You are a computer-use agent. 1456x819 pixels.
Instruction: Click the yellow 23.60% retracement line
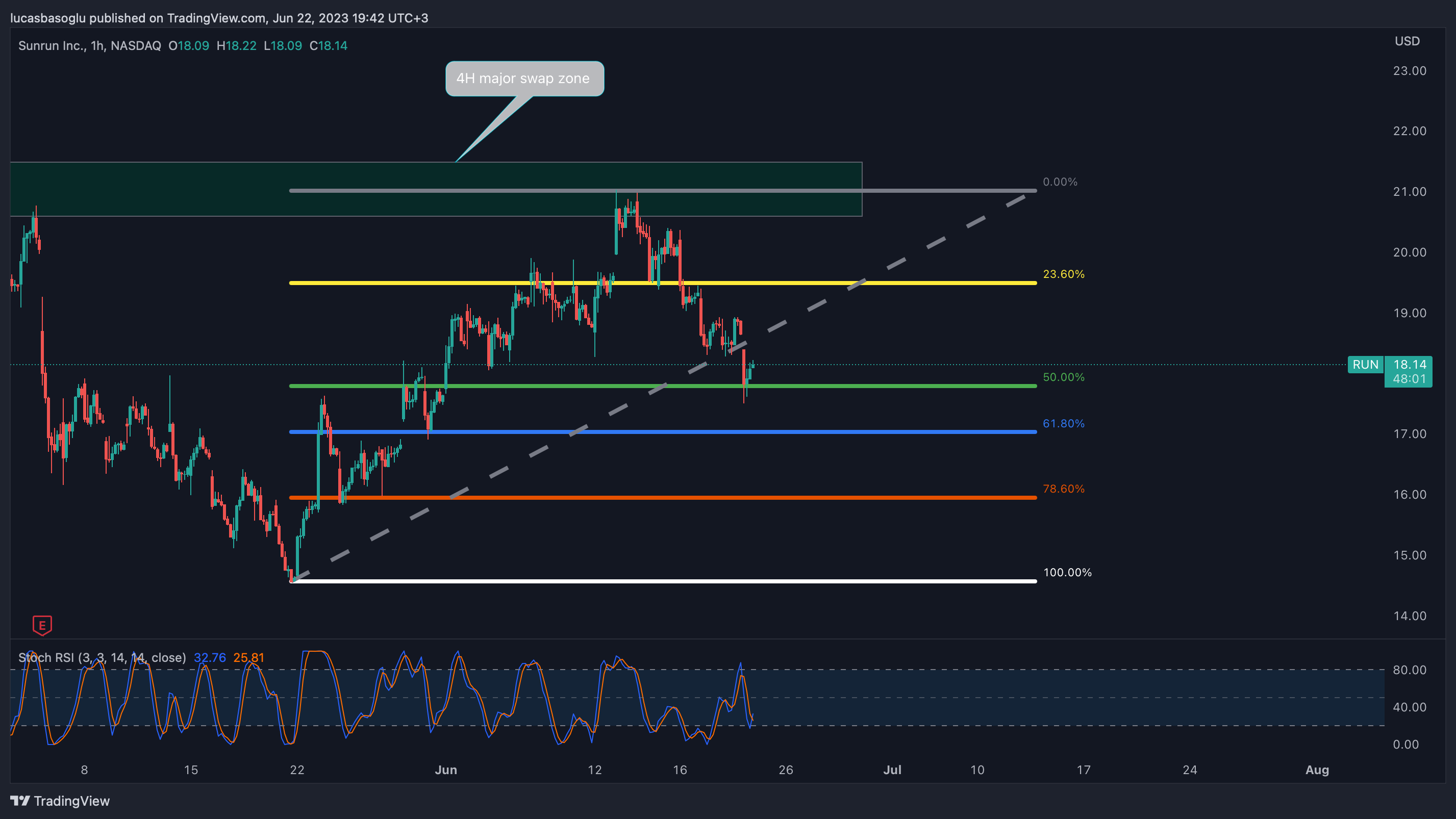point(663,283)
